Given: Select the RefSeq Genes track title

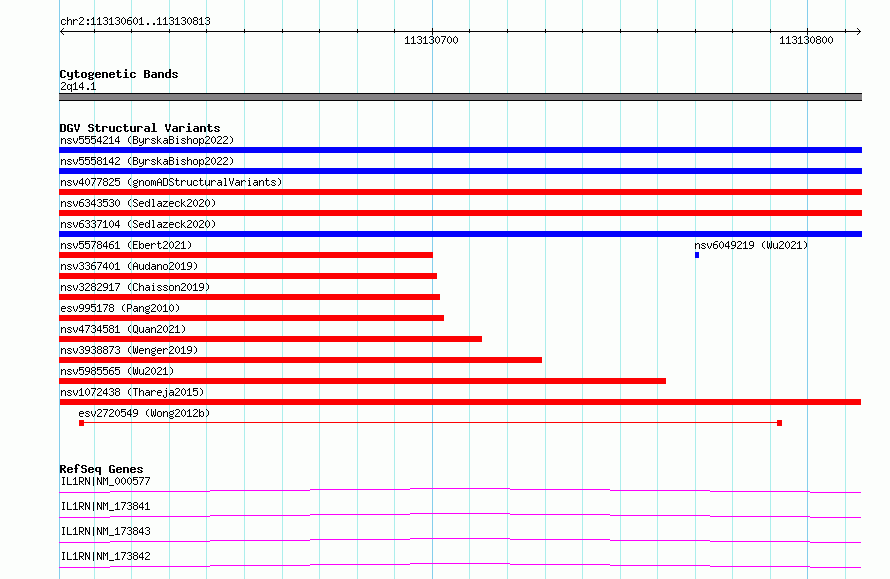Looking at the screenshot, I should (101, 469).
